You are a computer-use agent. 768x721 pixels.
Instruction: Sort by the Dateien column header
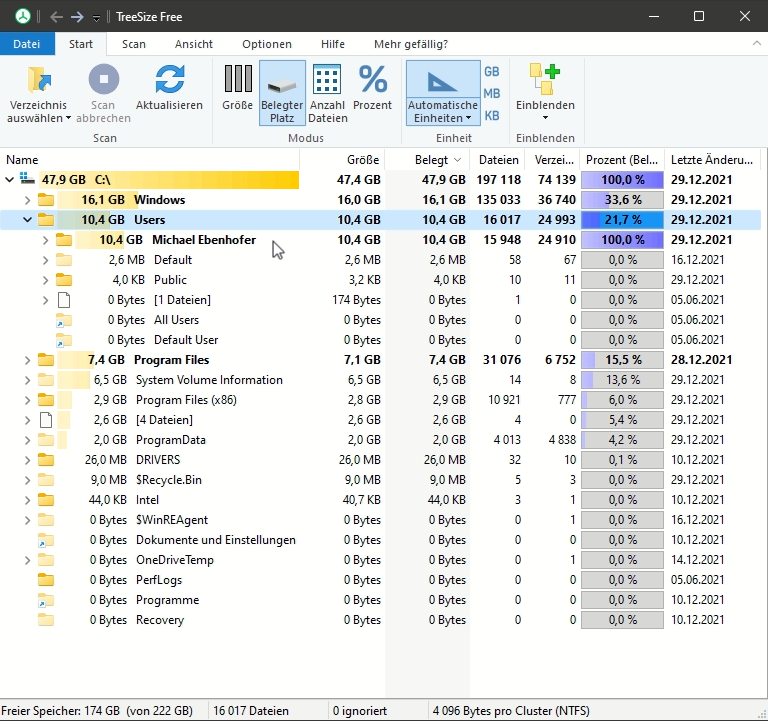pos(498,160)
